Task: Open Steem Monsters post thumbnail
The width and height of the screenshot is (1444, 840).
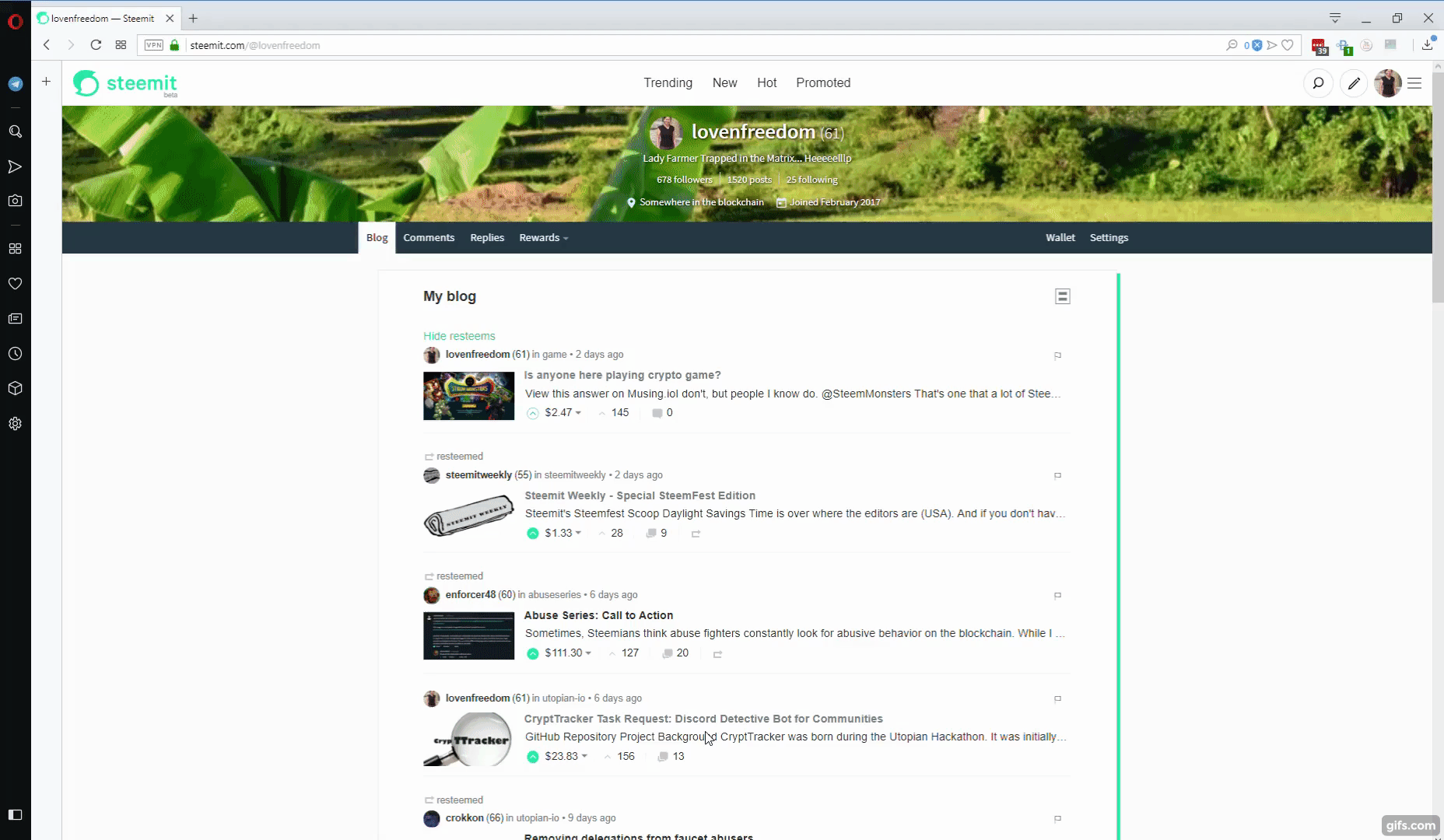Action: (468, 396)
